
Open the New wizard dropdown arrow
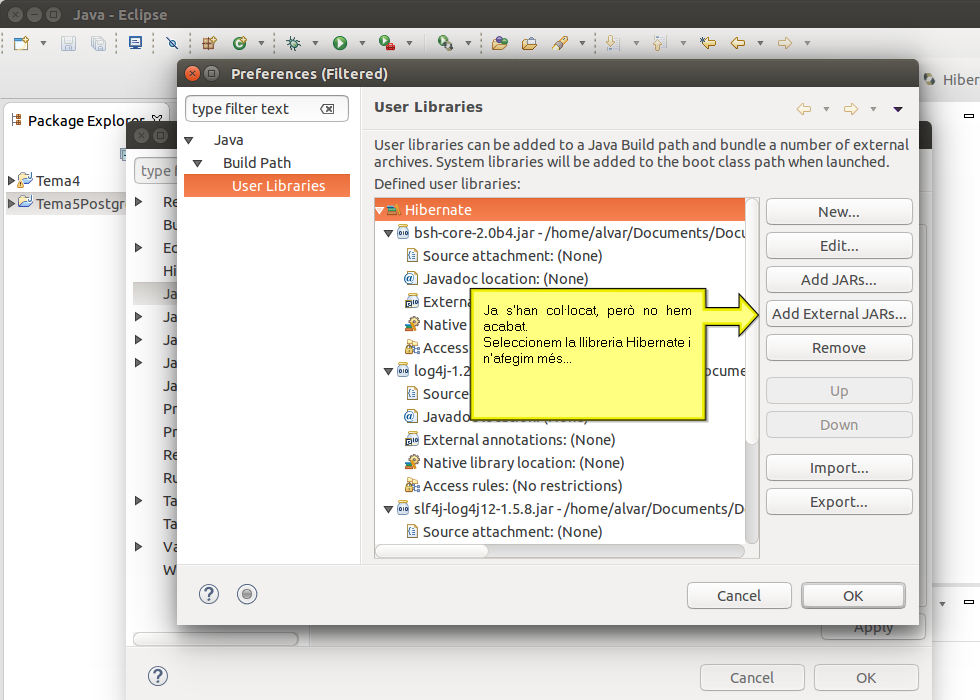(x=43, y=43)
